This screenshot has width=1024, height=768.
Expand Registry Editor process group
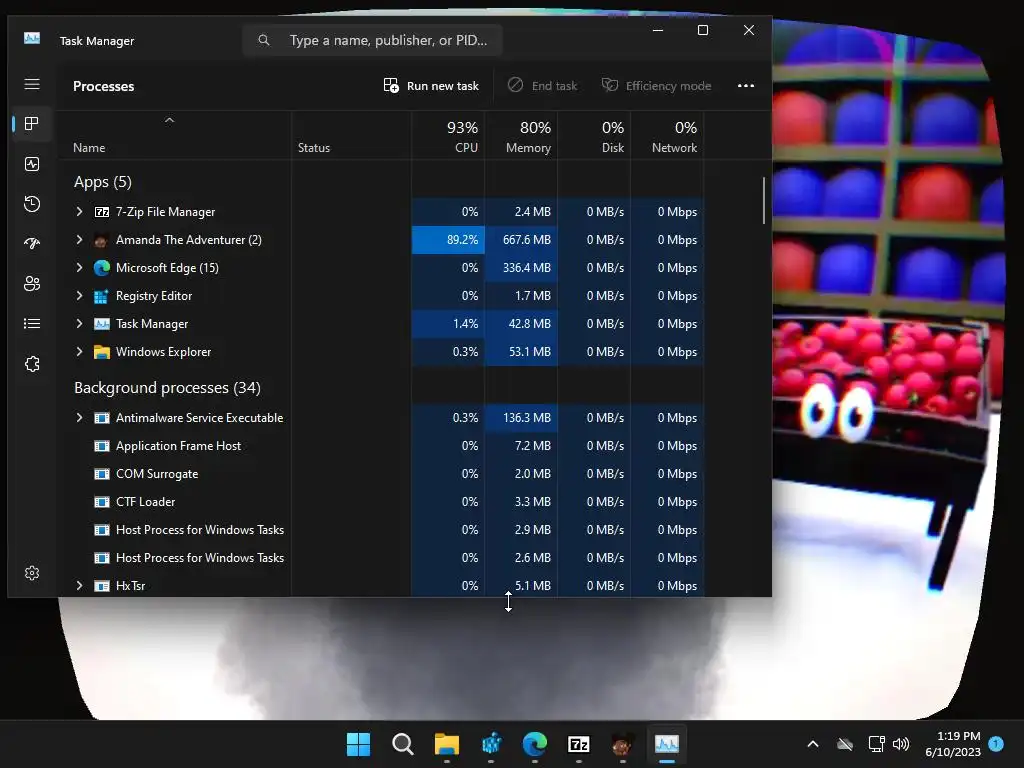[79, 296]
